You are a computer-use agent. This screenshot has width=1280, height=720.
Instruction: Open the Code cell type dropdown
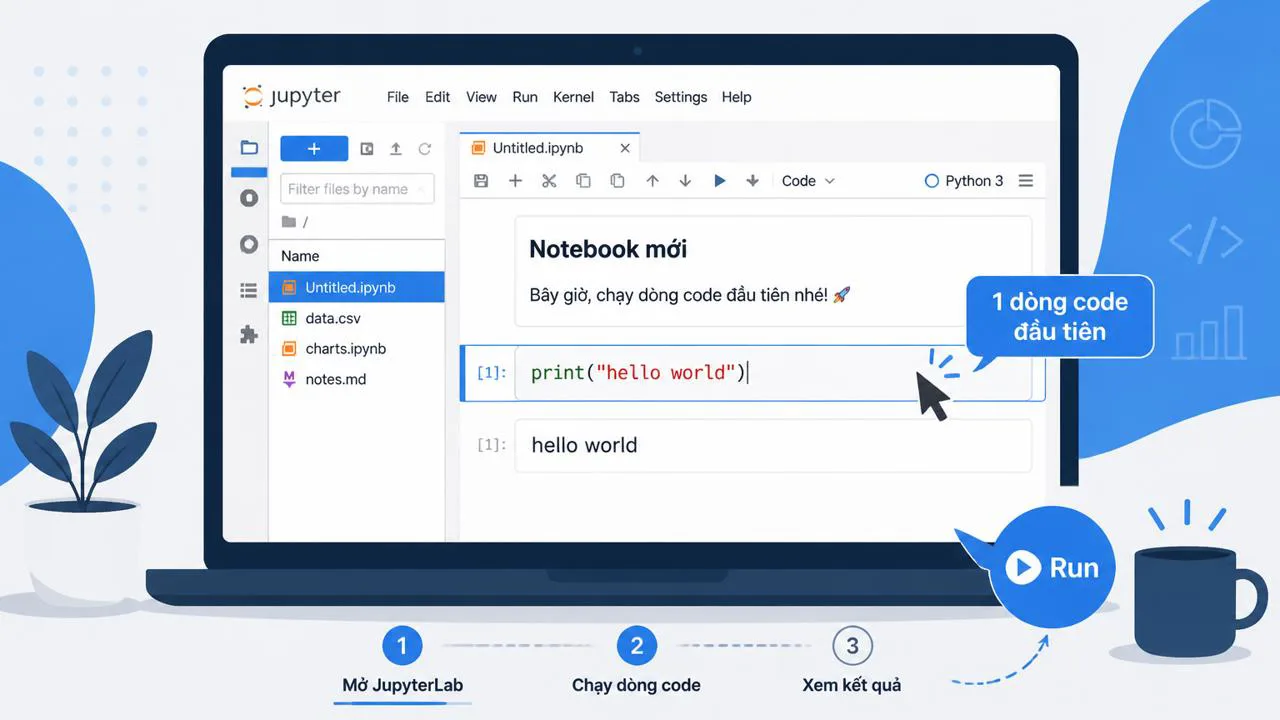coord(808,181)
